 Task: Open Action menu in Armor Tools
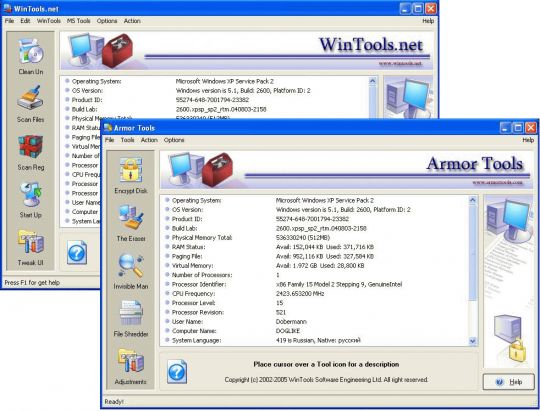coord(149,140)
